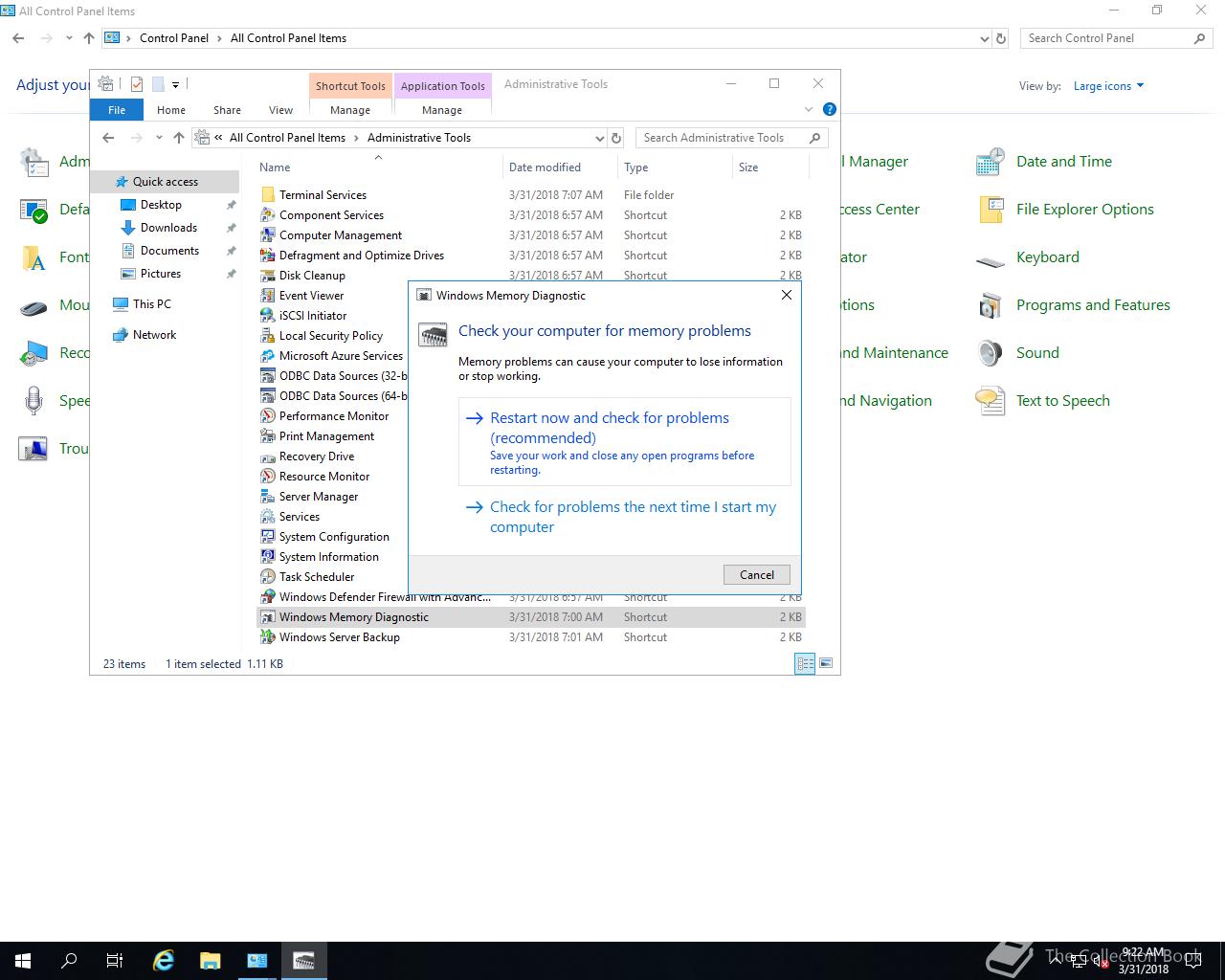Open Print Management icon

point(268,436)
